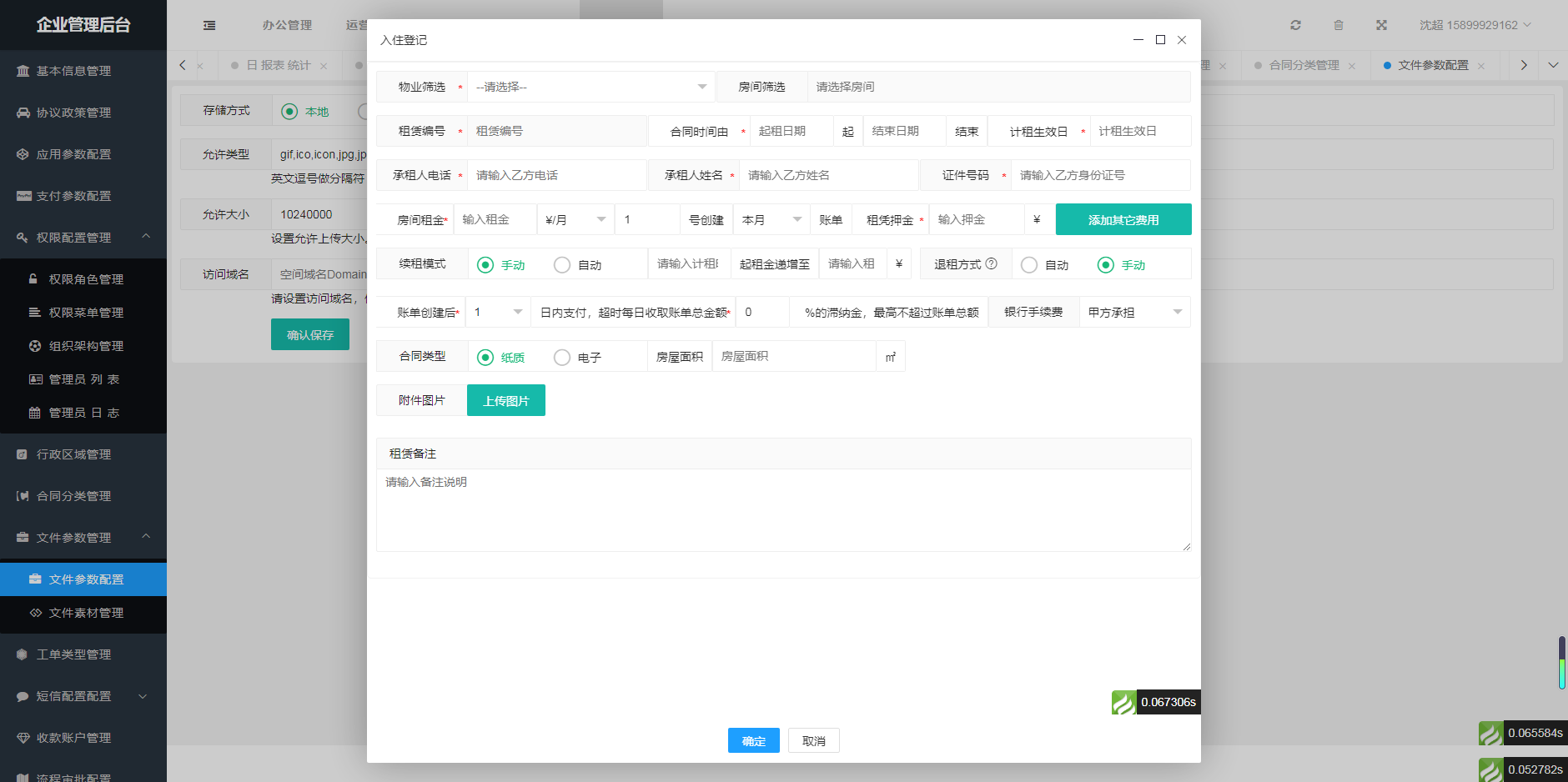Focus the 房屋面积 input field
The image size is (1568, 782).
pos(794,356)
